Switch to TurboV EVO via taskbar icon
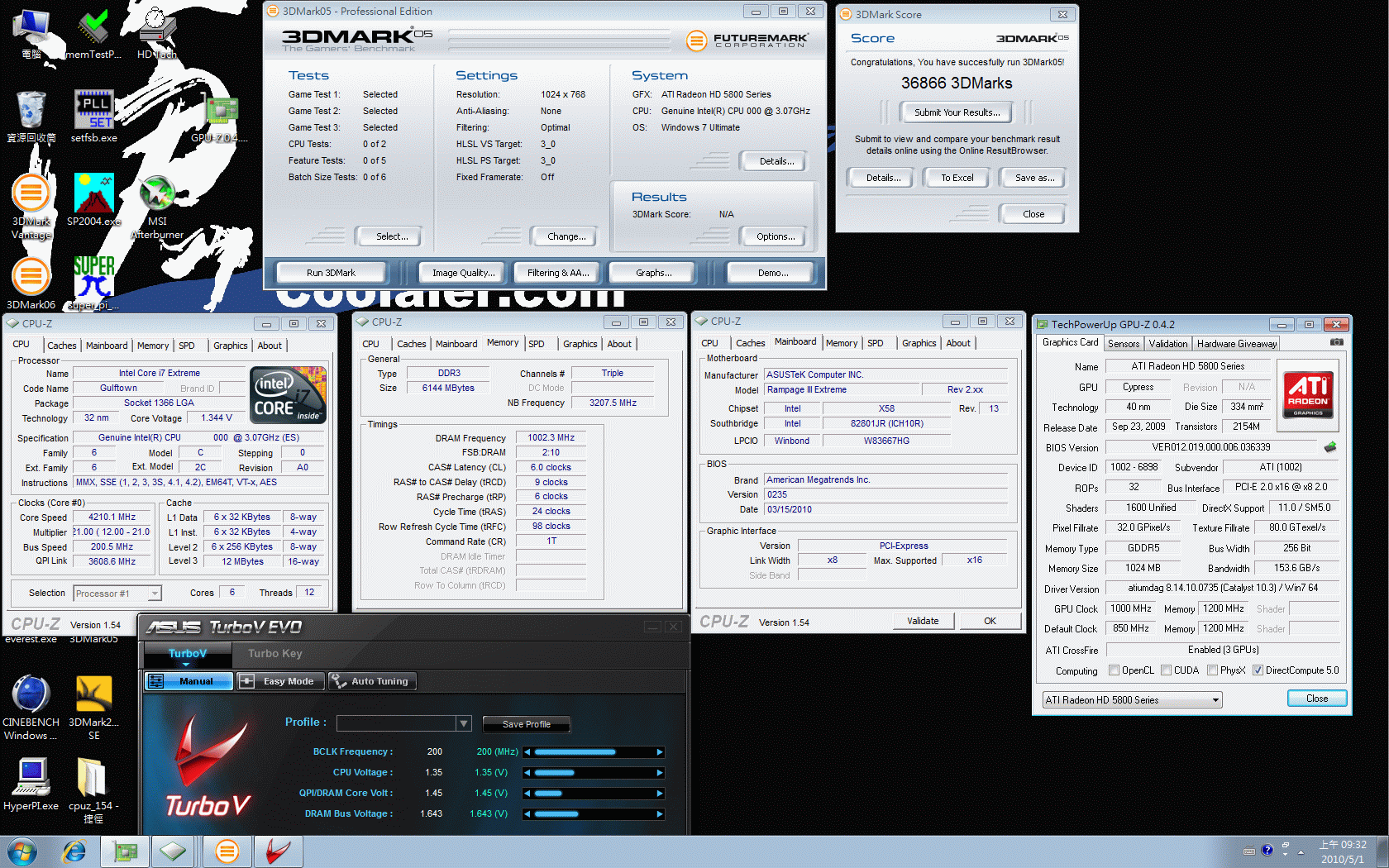 (278, 851)
